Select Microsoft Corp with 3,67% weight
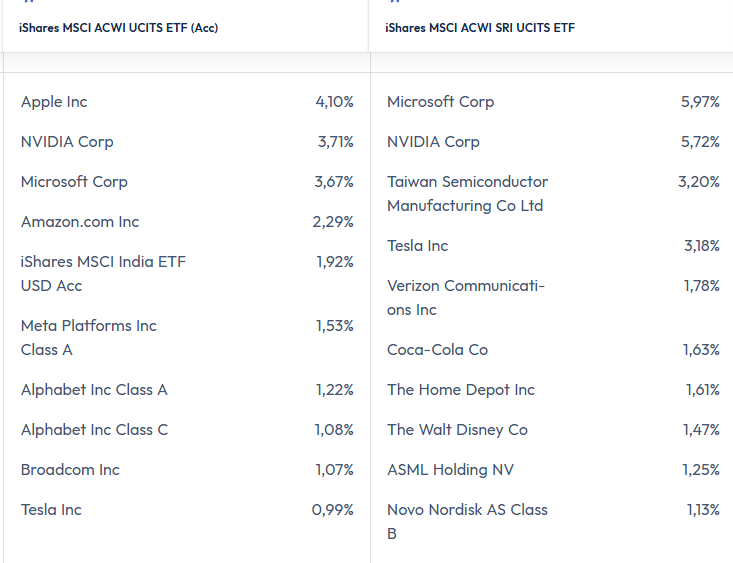Viewport: 733px width, 563px height. pos(74,182)
